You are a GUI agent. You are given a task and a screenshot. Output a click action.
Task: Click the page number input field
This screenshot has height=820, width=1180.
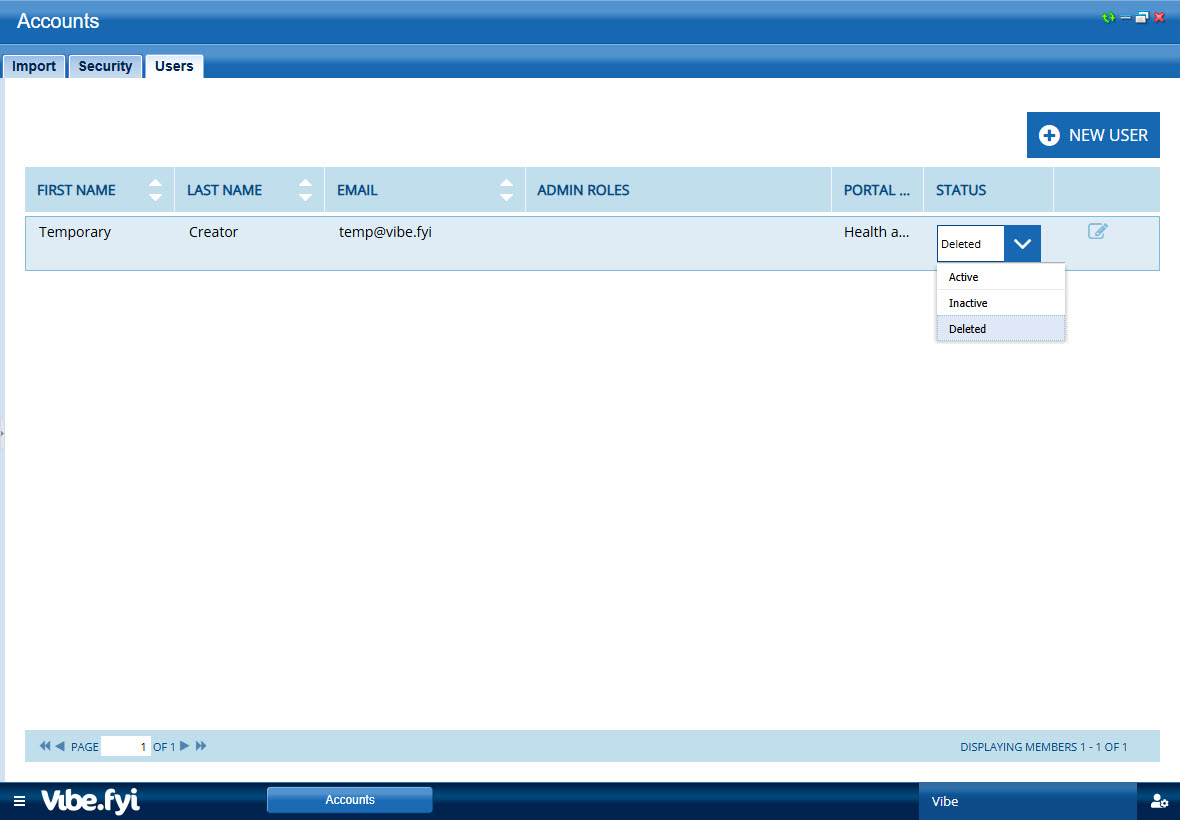126,746
